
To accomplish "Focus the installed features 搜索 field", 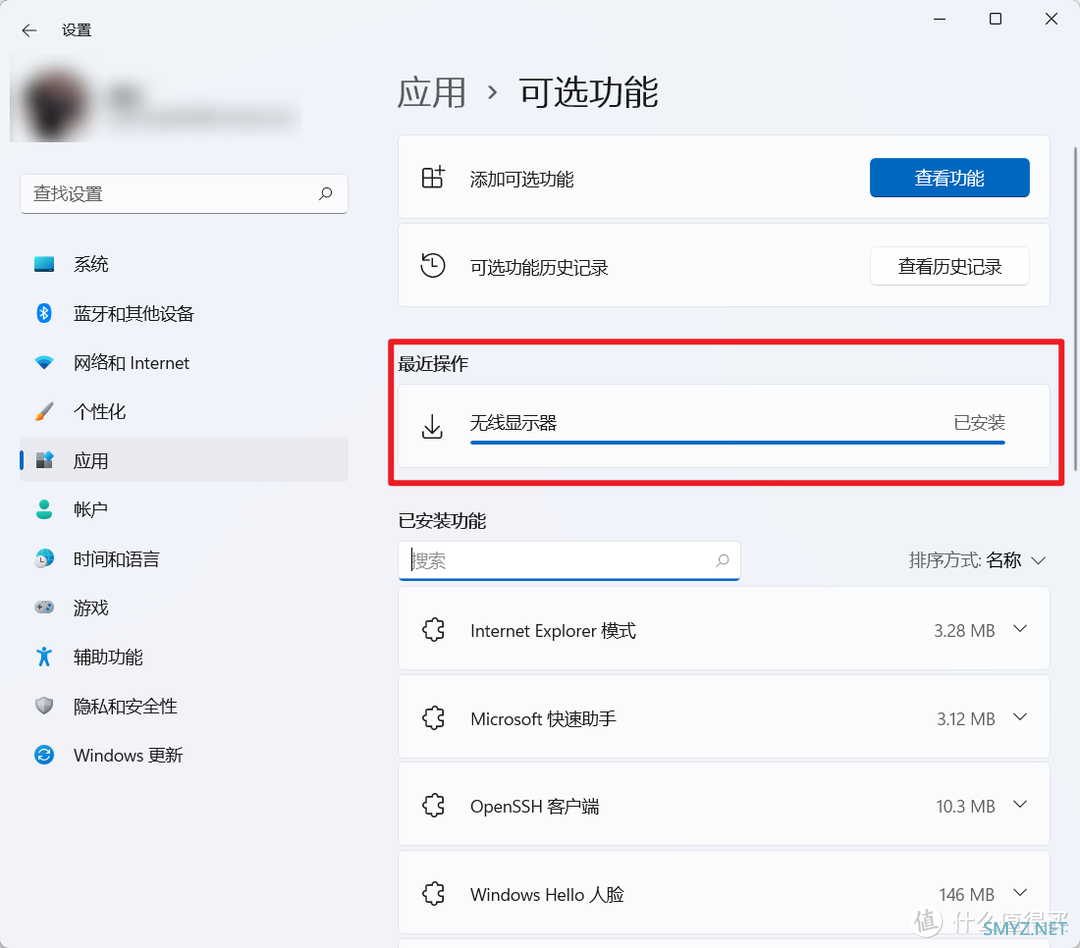I will 560,561.
